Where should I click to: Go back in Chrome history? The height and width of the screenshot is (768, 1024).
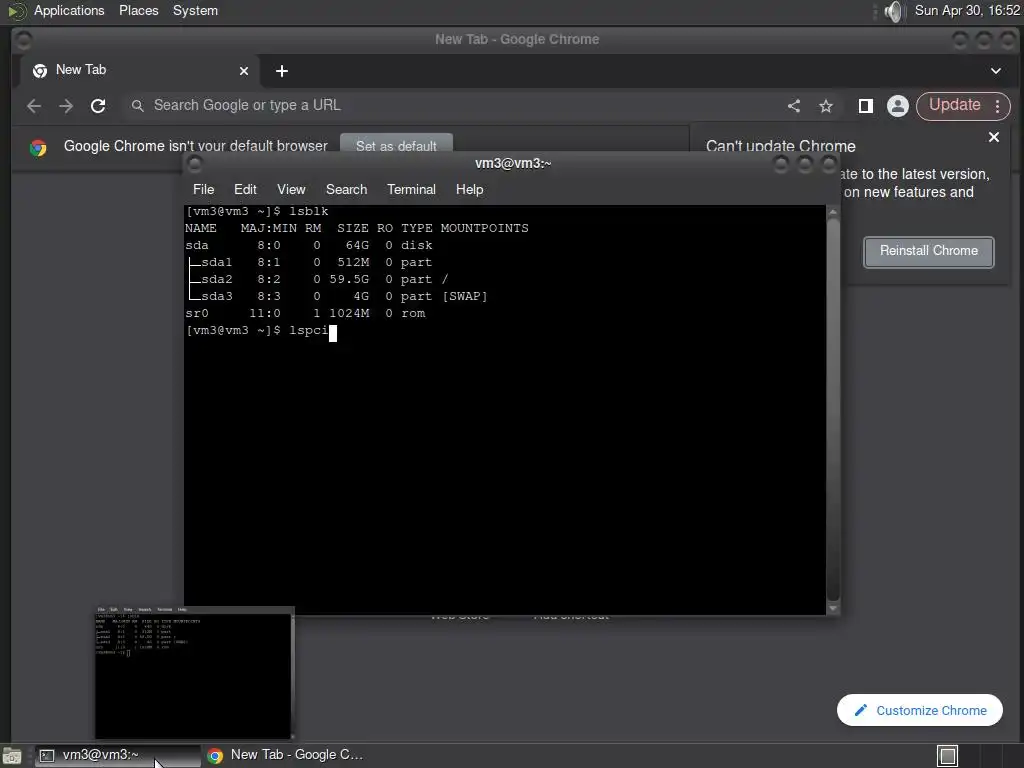click(34, 106)
